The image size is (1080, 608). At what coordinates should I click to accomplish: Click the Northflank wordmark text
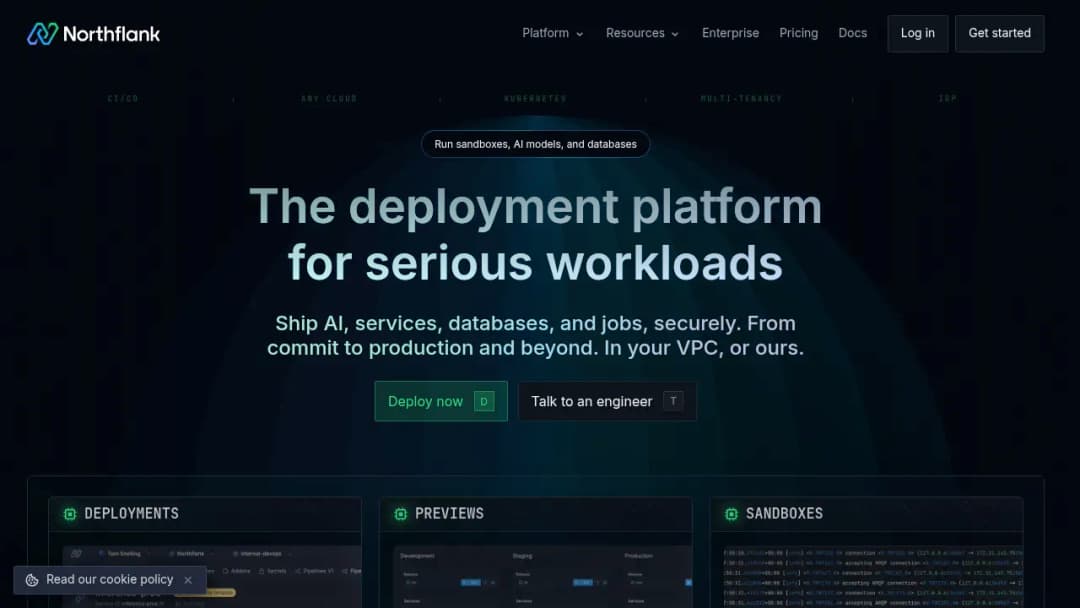pyautogui.click(x=112, y=34)
